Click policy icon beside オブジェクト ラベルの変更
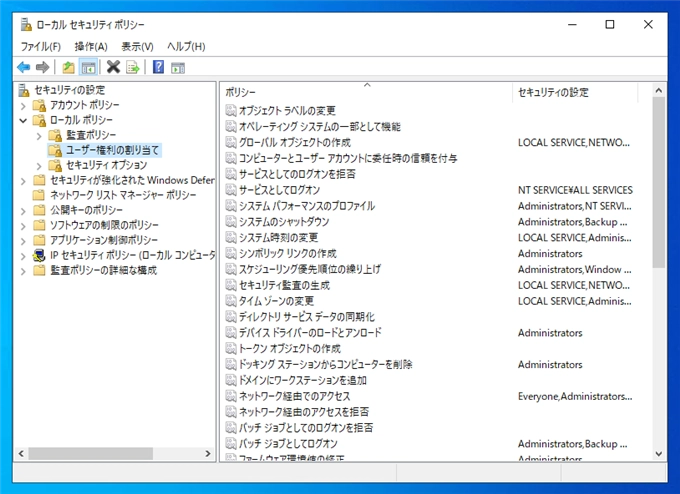The image size is (680, 494). point(231,111)
